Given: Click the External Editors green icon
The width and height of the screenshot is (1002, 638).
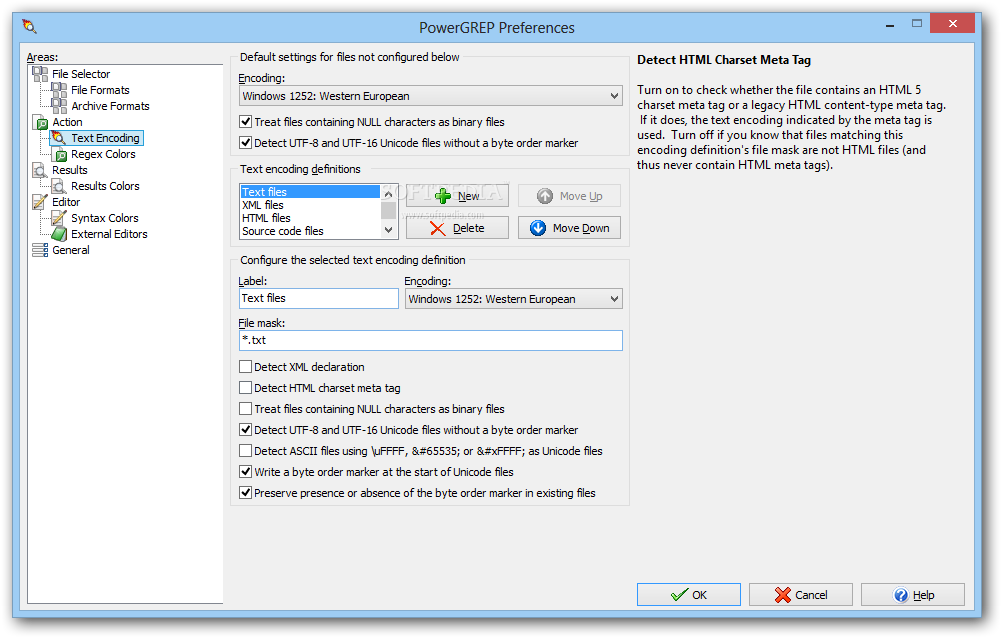Looking at the screenshot, I should coord(59,234).
